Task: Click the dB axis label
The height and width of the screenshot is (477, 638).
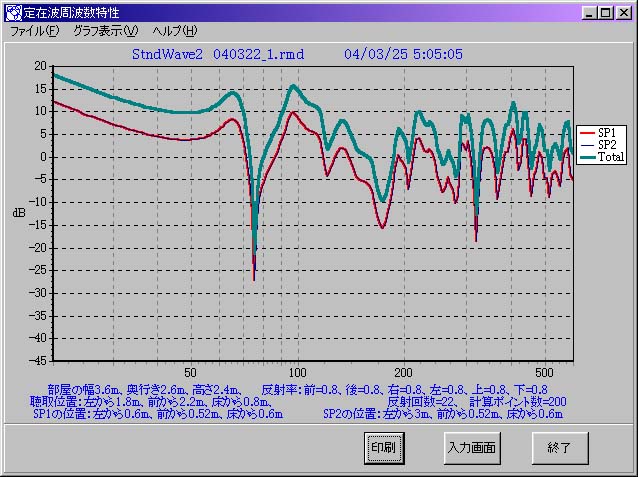Action: 19,212
